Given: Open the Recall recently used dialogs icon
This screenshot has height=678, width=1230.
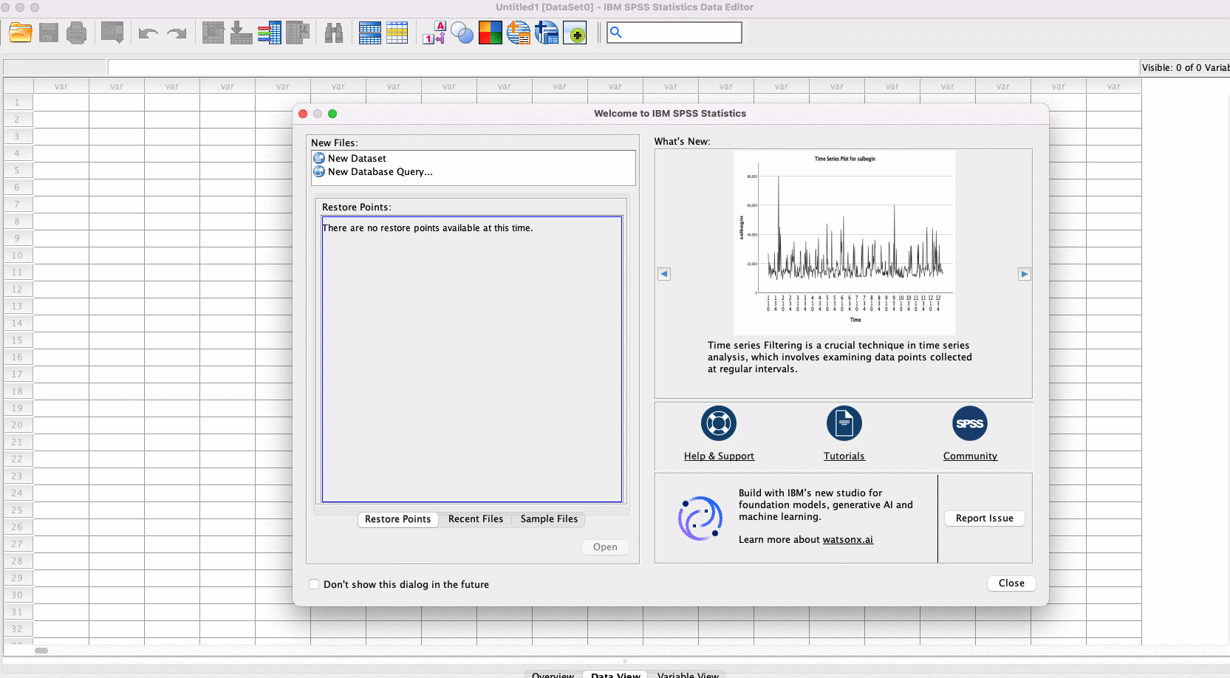Looking at the screenshot, I should tap(112, 33).
